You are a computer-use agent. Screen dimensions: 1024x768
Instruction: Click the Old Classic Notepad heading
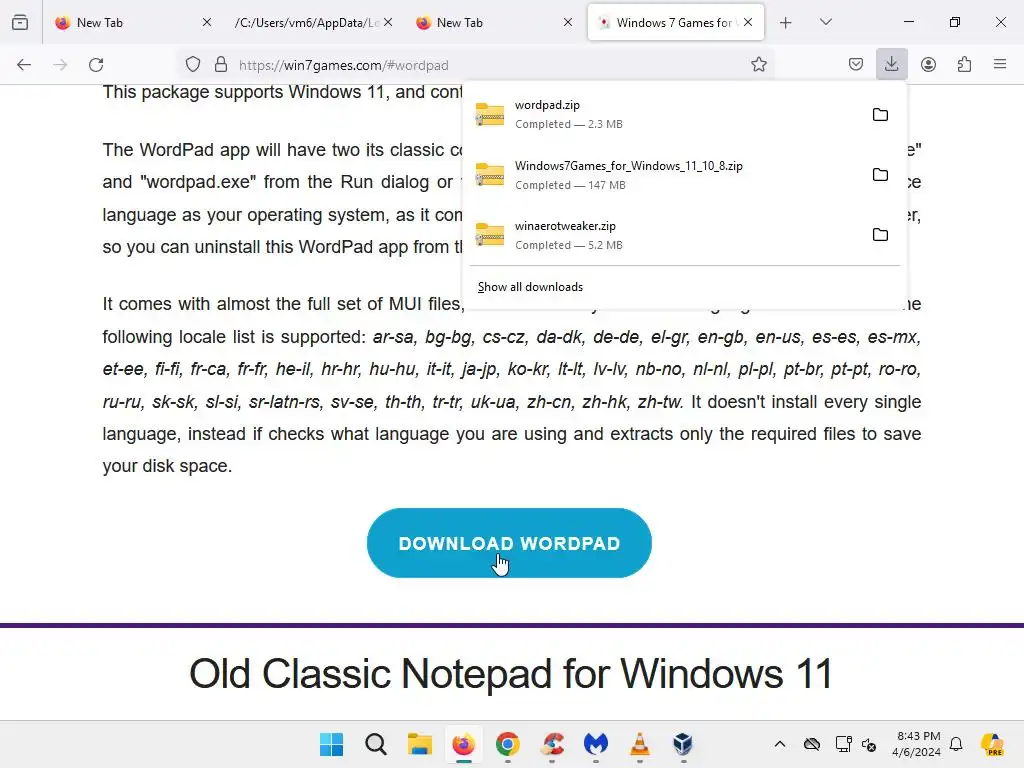point(511,673)
